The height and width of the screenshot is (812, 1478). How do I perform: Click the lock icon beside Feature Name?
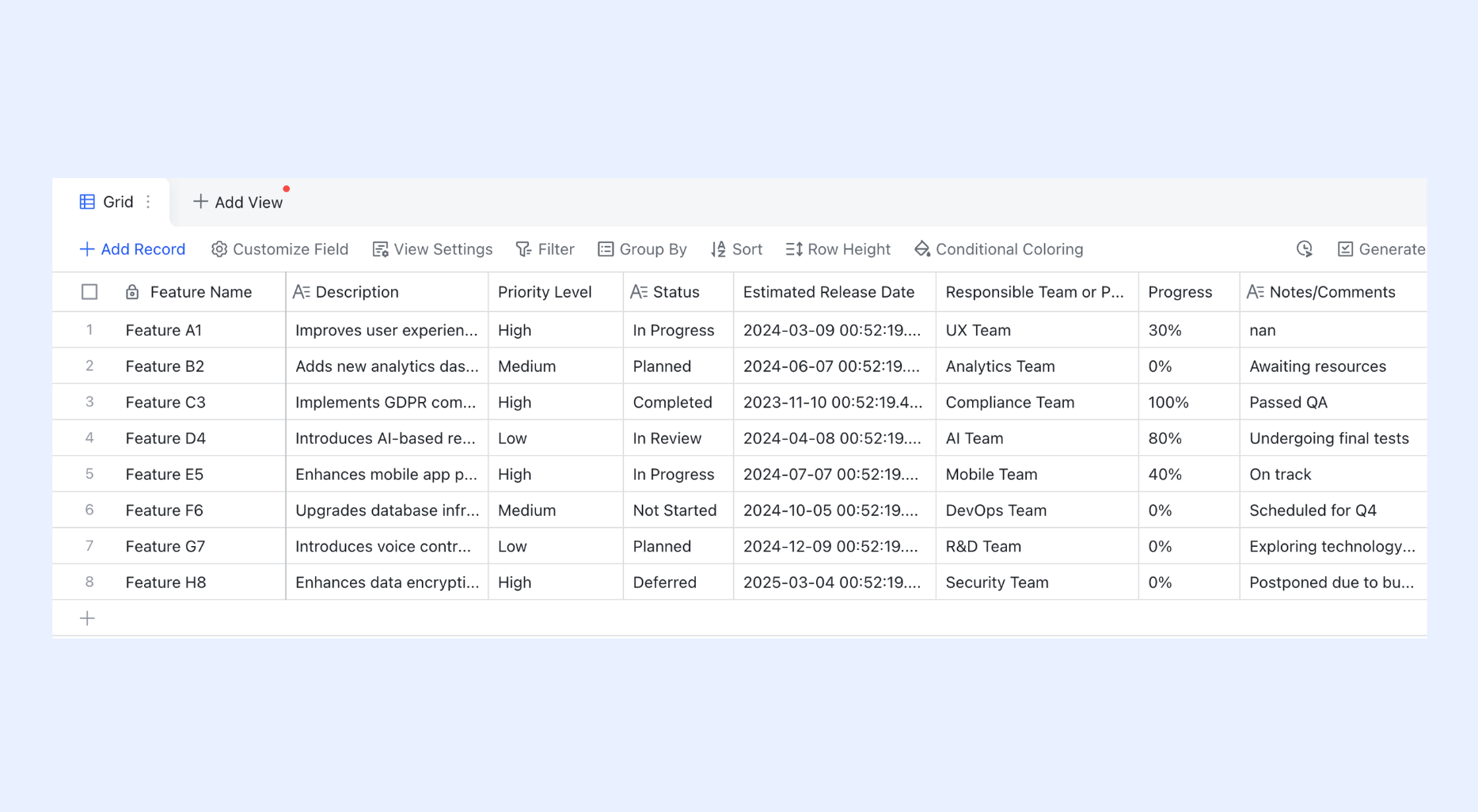point(132,292)
